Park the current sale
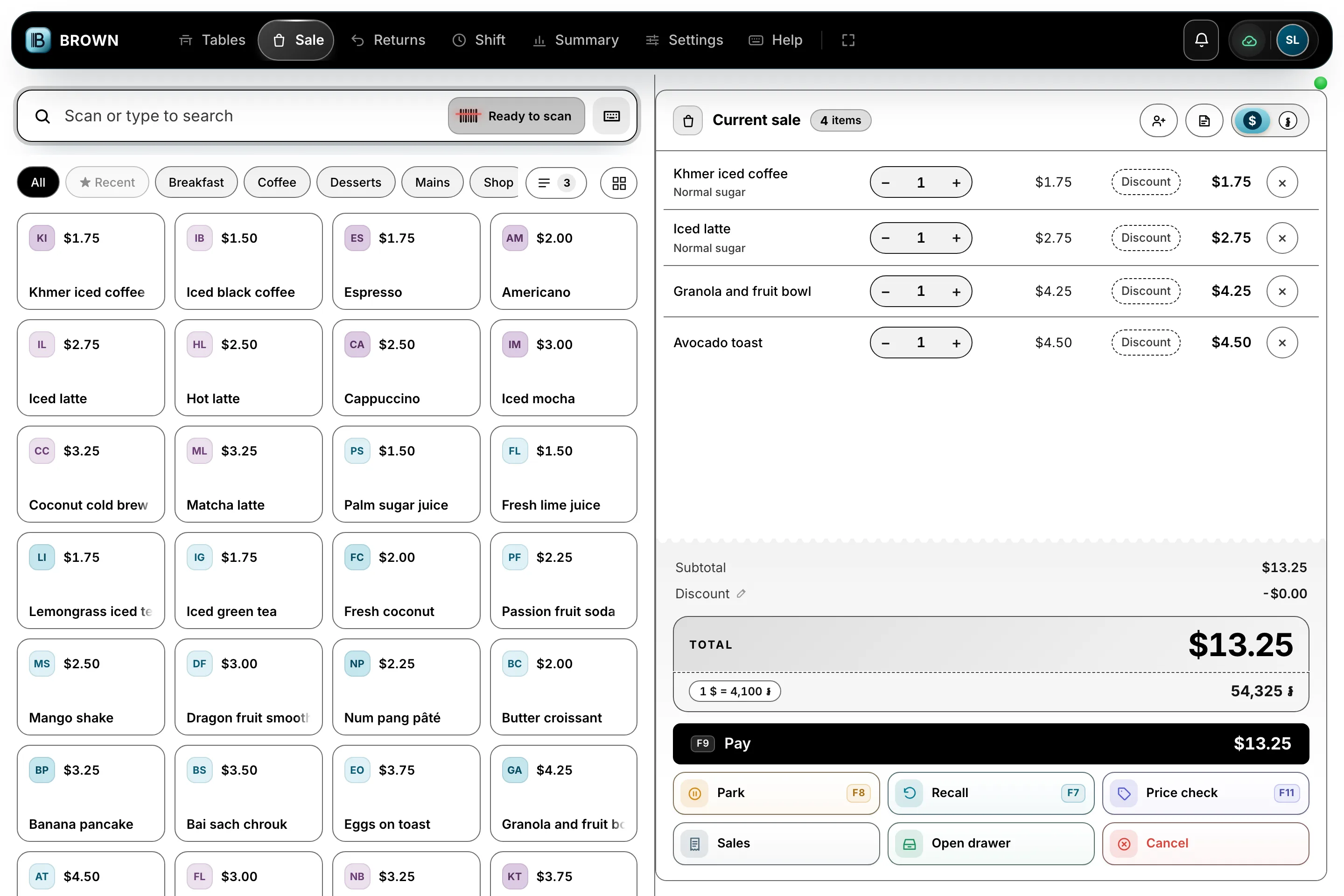The height and width of the screenshot is (896, 1344). tap(776, 793)
